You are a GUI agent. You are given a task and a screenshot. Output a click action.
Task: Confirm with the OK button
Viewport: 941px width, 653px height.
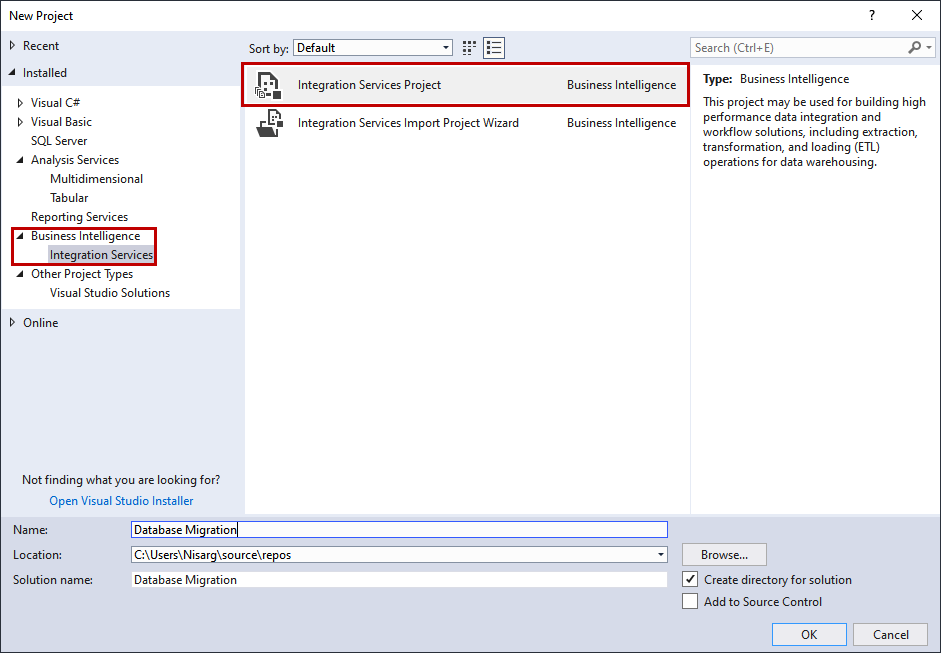[809, 634]
